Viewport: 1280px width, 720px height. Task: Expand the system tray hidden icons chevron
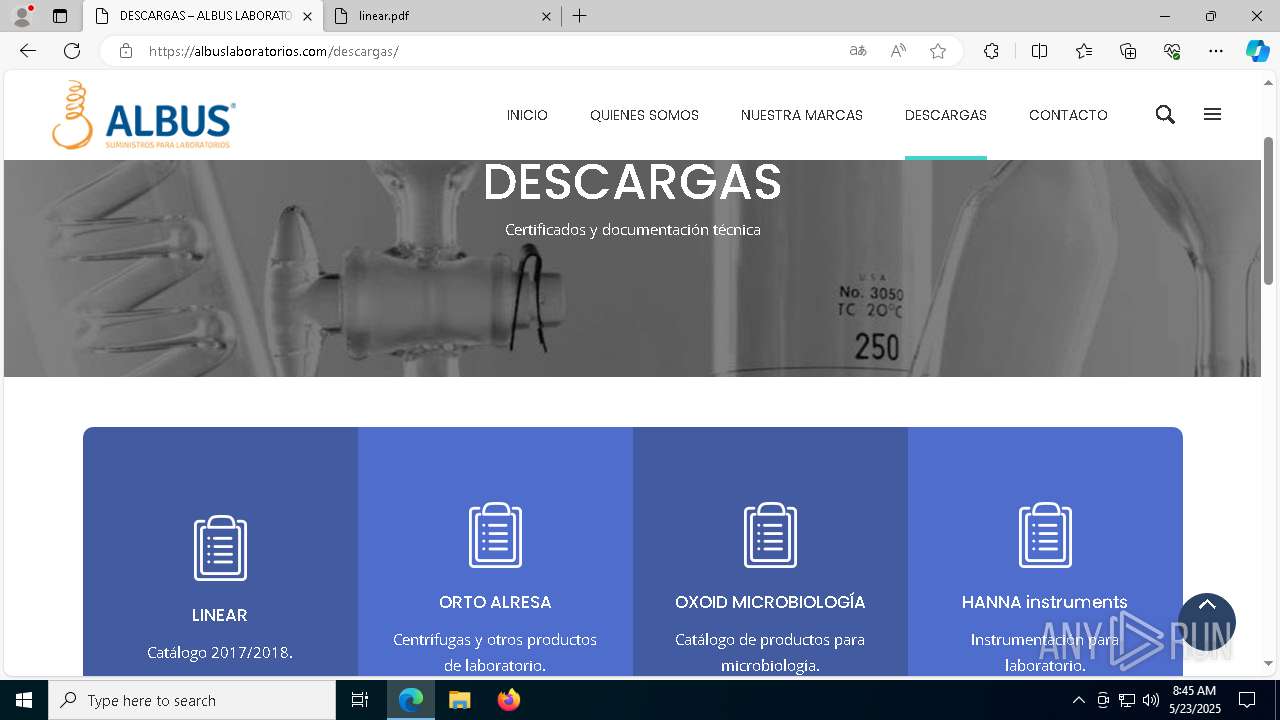pyautogui.click(x=1078, y=700)
